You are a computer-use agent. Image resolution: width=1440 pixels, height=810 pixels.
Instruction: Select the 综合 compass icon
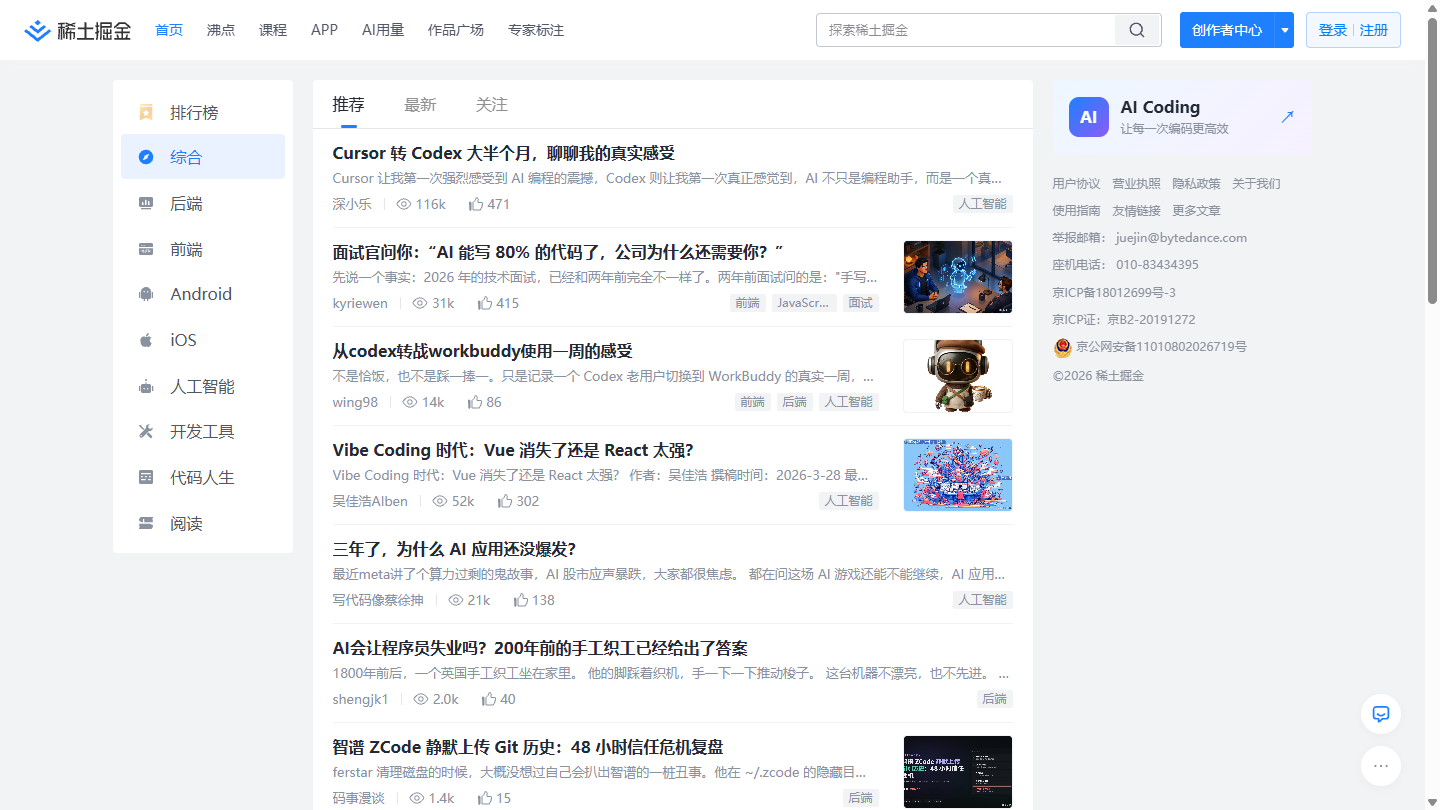146,157
